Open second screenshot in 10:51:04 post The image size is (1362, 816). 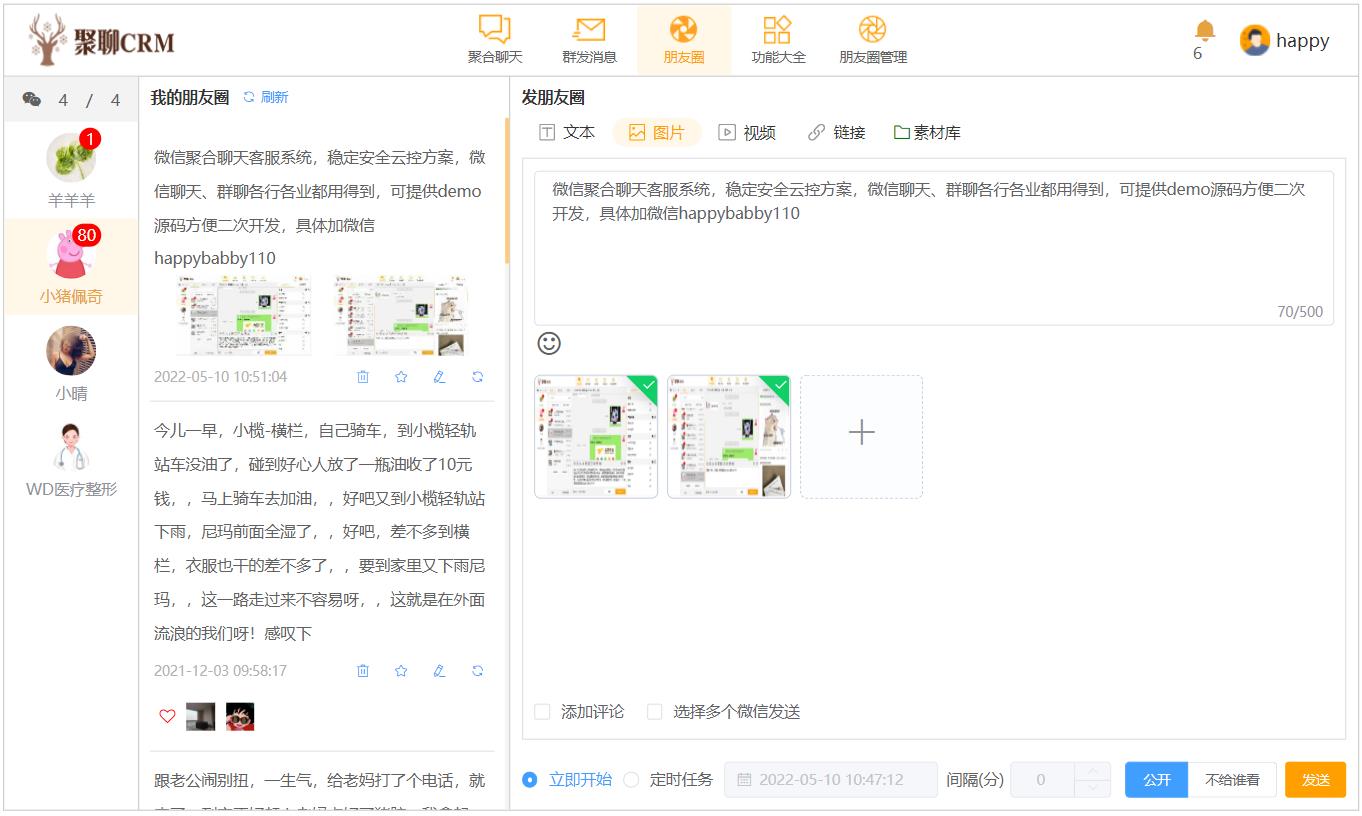click(x=401, y=316)
